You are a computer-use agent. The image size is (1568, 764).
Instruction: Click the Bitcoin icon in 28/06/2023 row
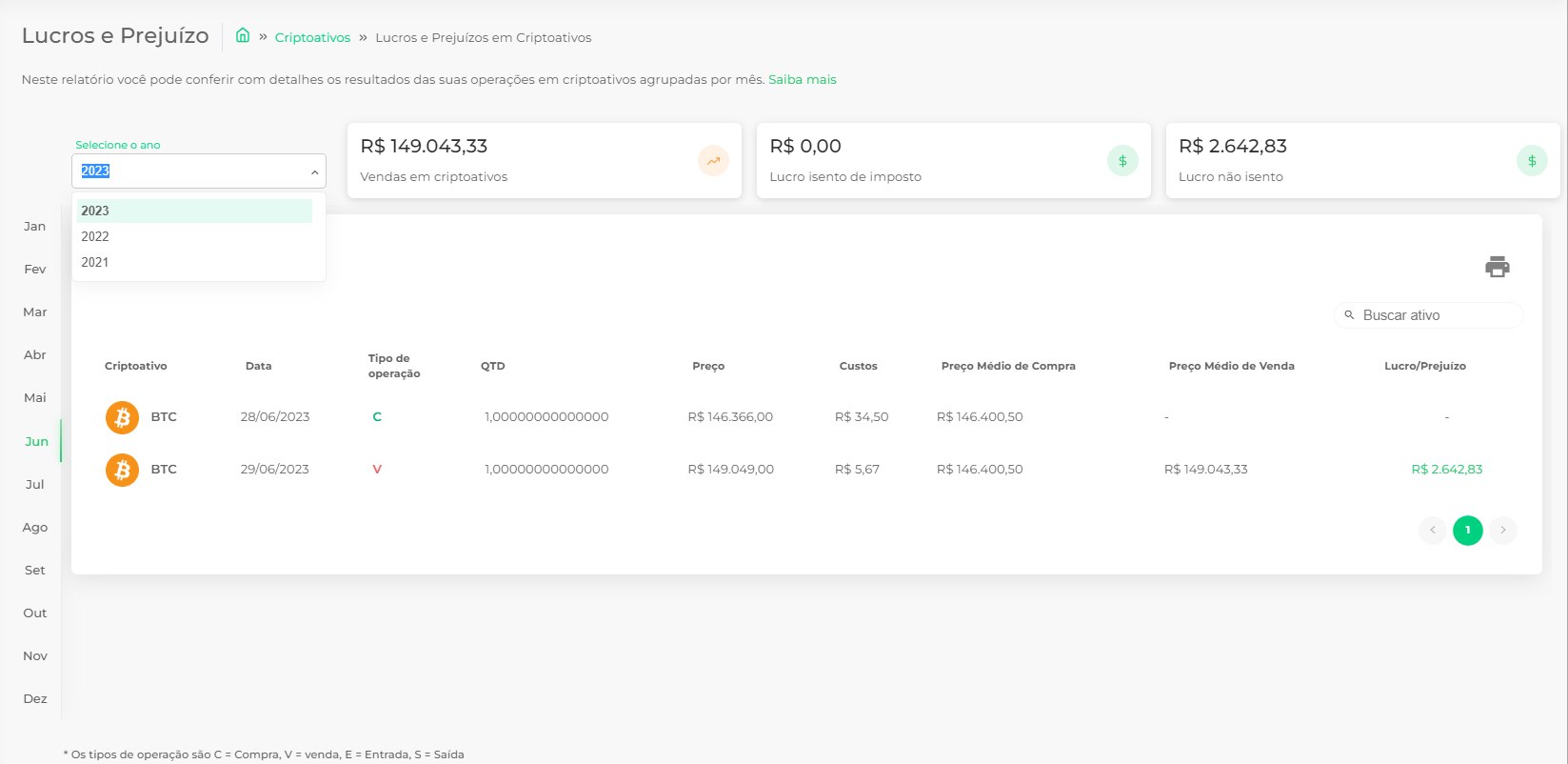click(x=122, y=417)
